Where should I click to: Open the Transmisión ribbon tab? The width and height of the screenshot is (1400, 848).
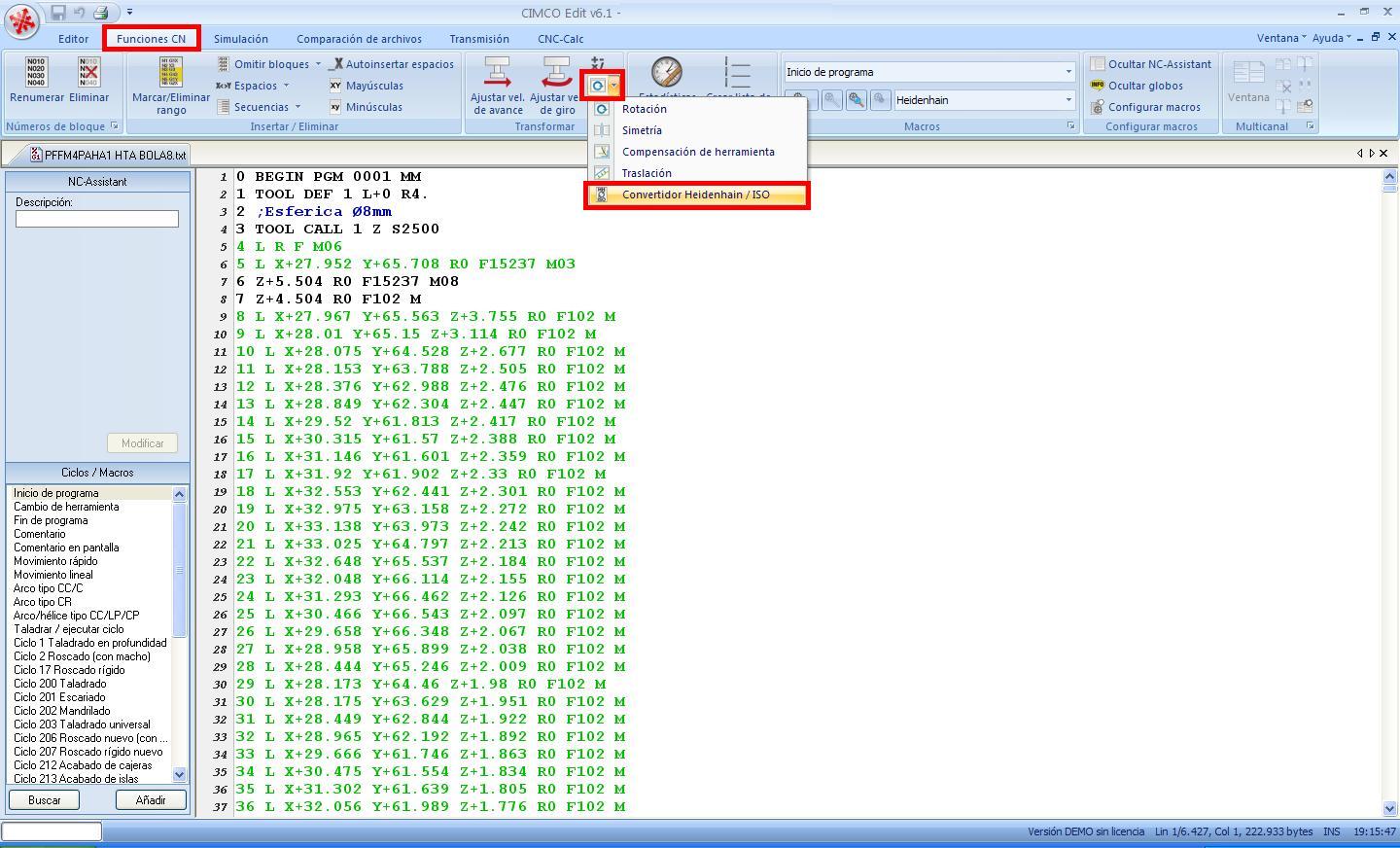tap(479, 39)
